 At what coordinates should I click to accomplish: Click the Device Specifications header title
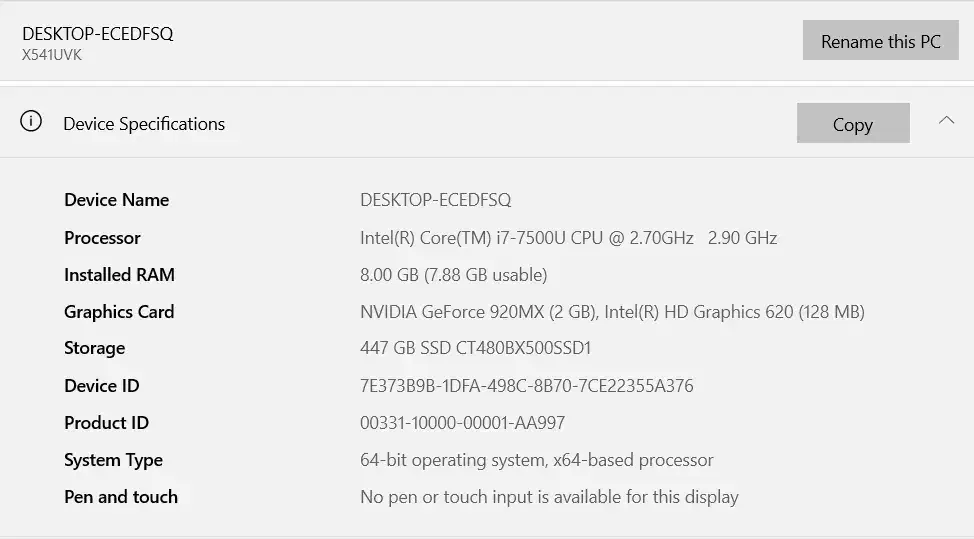pos(144,124)
